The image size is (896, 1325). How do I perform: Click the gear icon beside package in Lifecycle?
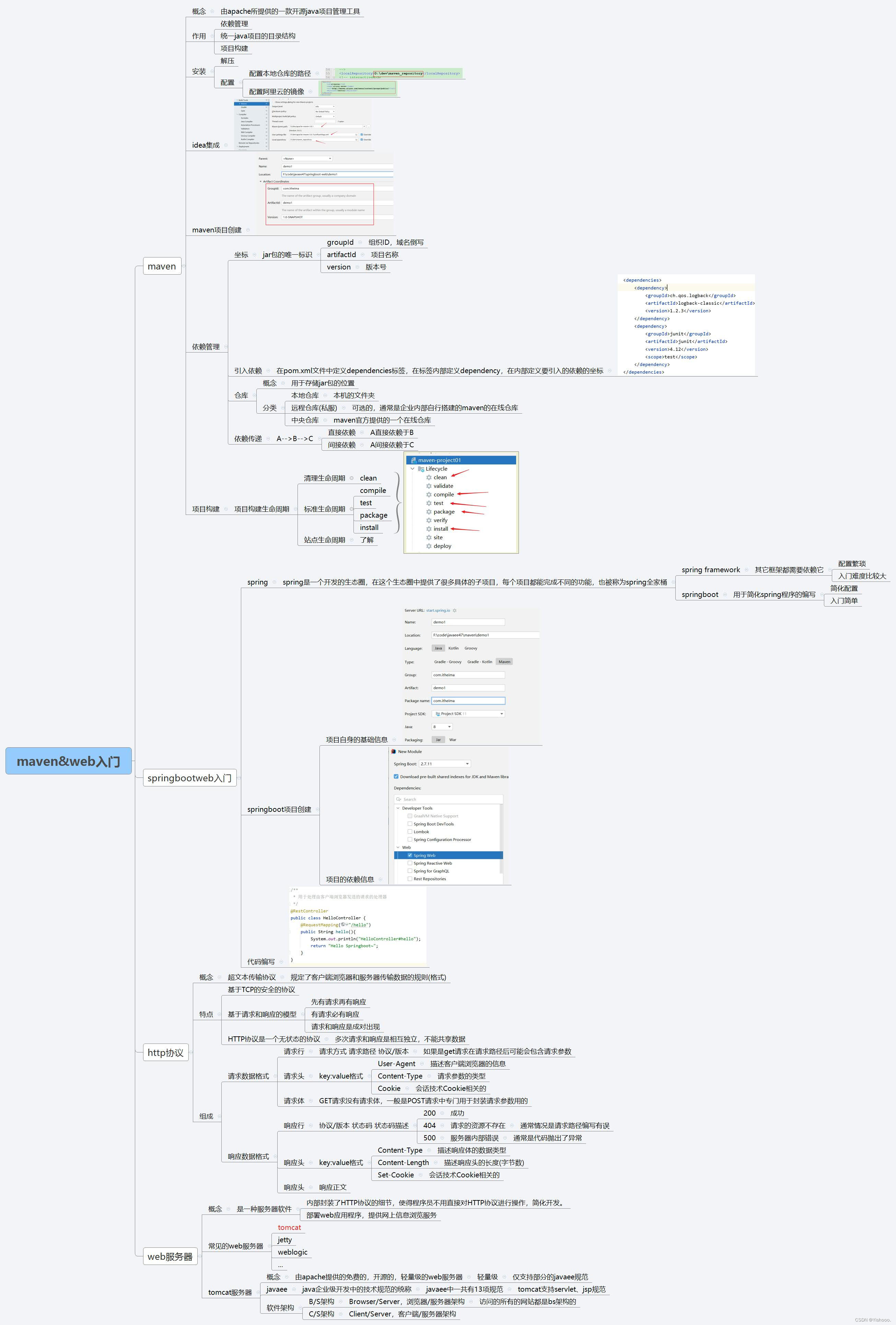coord(429,511)
